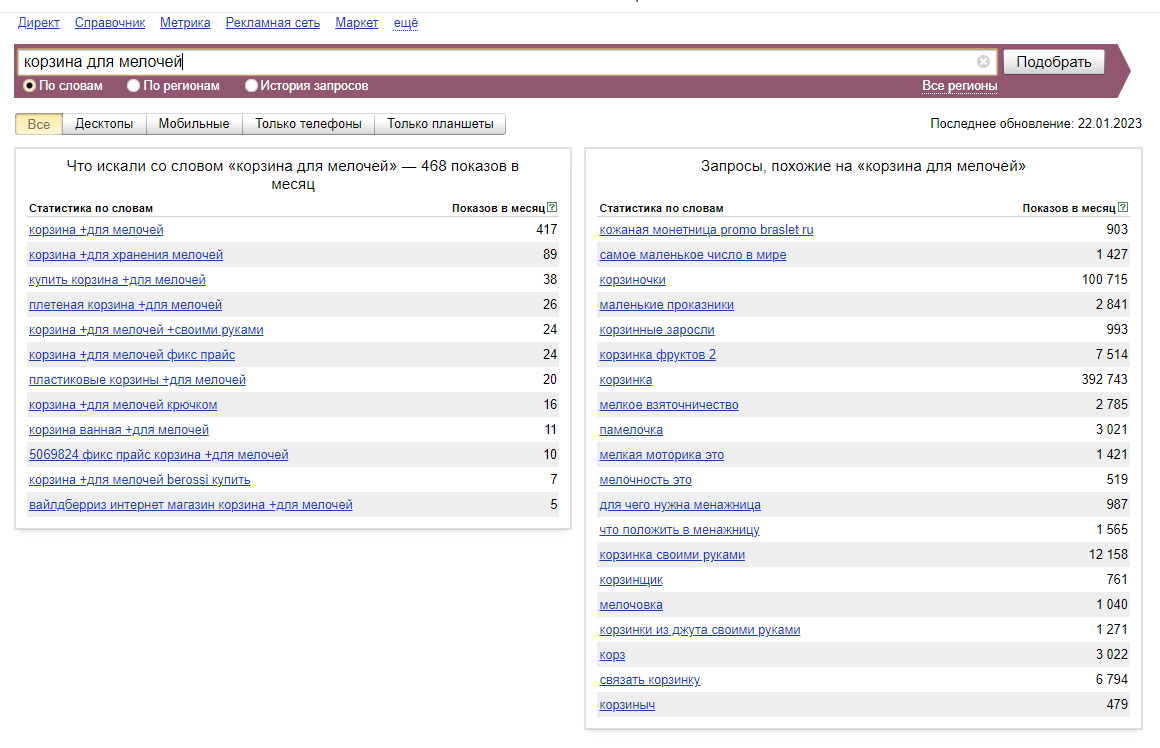This screenshot has height=748, width=1160.
Task: Open similar query 'корз'
Action: point(612,656)
